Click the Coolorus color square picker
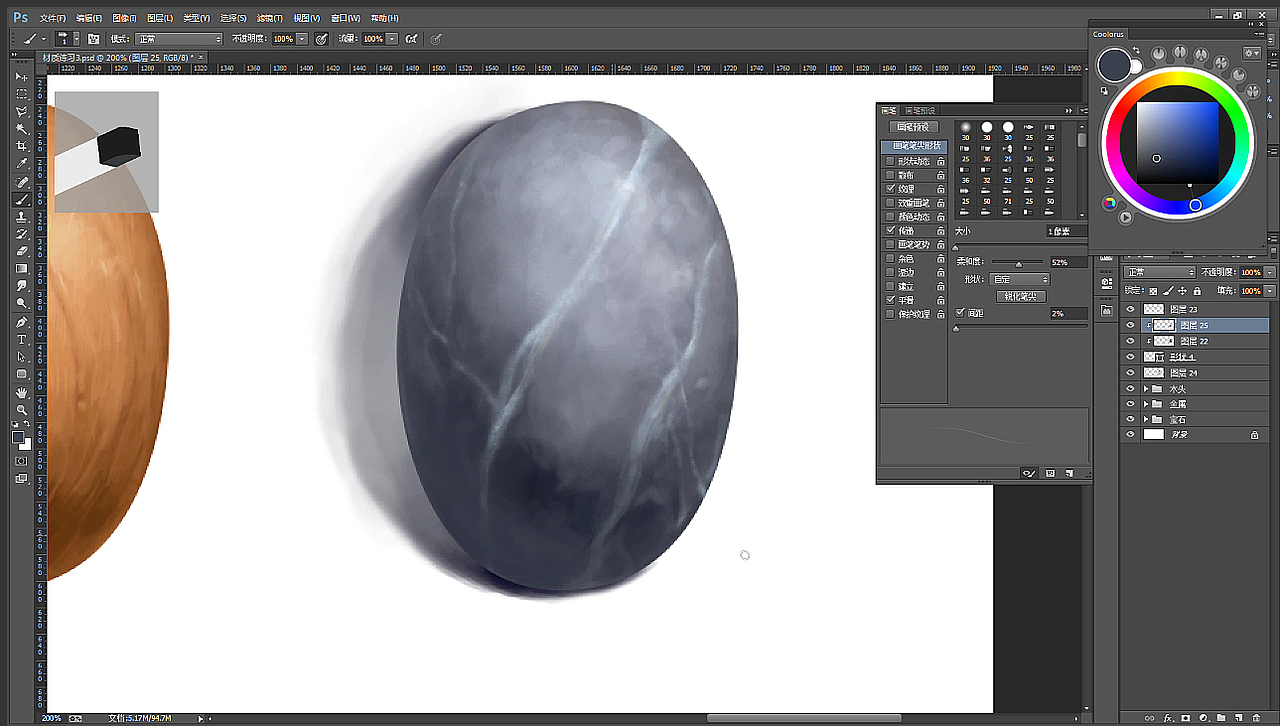Screen dimensions: 1280x726 [1177, 144]
